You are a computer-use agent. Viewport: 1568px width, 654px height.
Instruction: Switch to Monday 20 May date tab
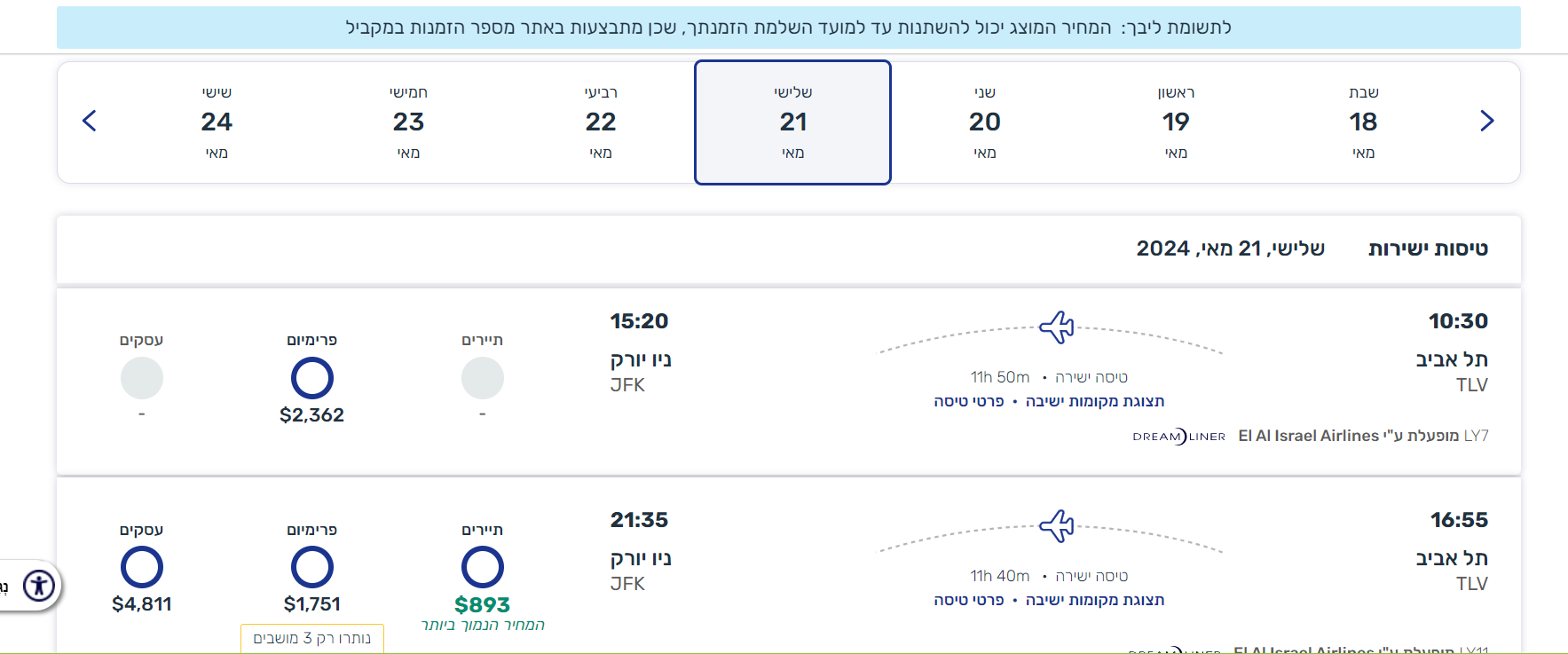(984, 122)
